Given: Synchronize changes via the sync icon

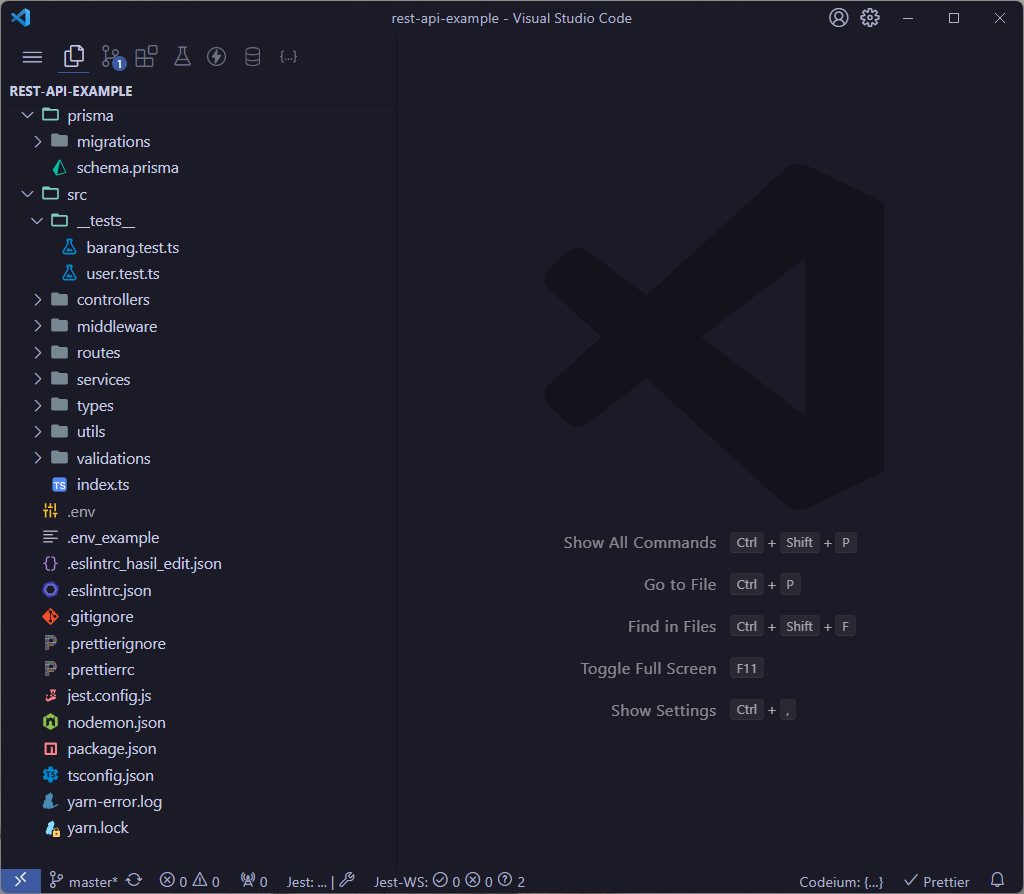Looking at the screenshot, I should tap(135, 881).
